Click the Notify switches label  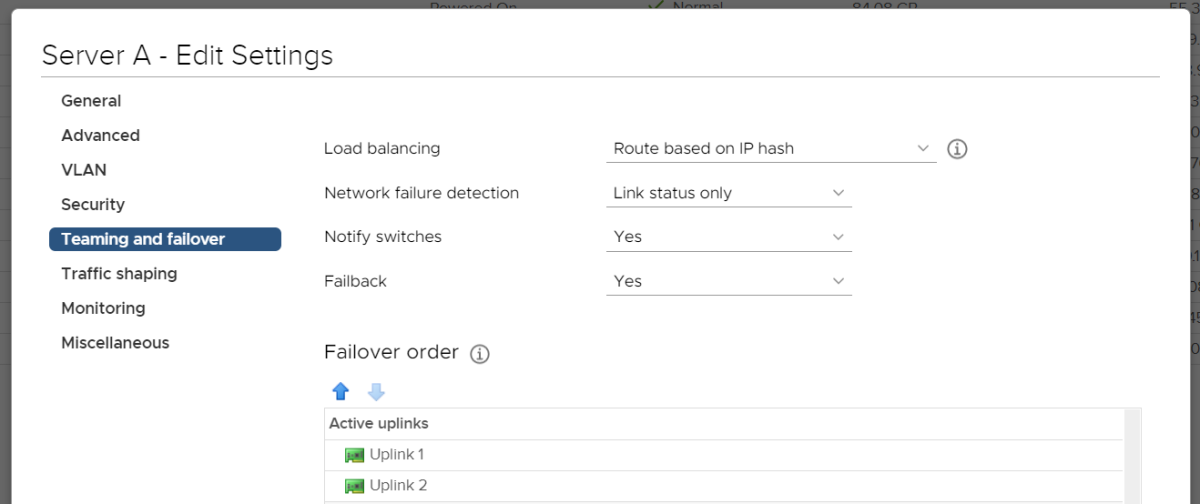pos(383,237)
